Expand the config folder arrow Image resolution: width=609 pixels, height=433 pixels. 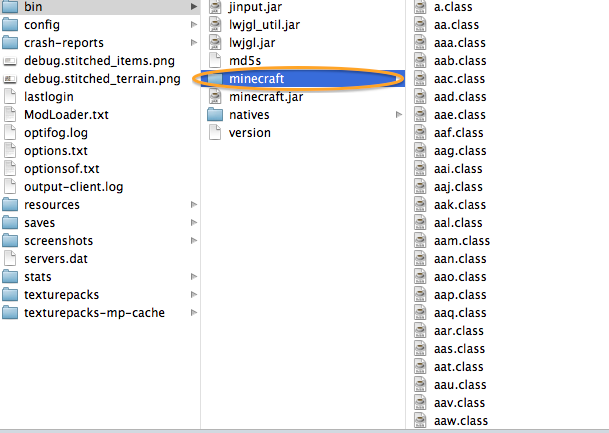coord(193,25)
